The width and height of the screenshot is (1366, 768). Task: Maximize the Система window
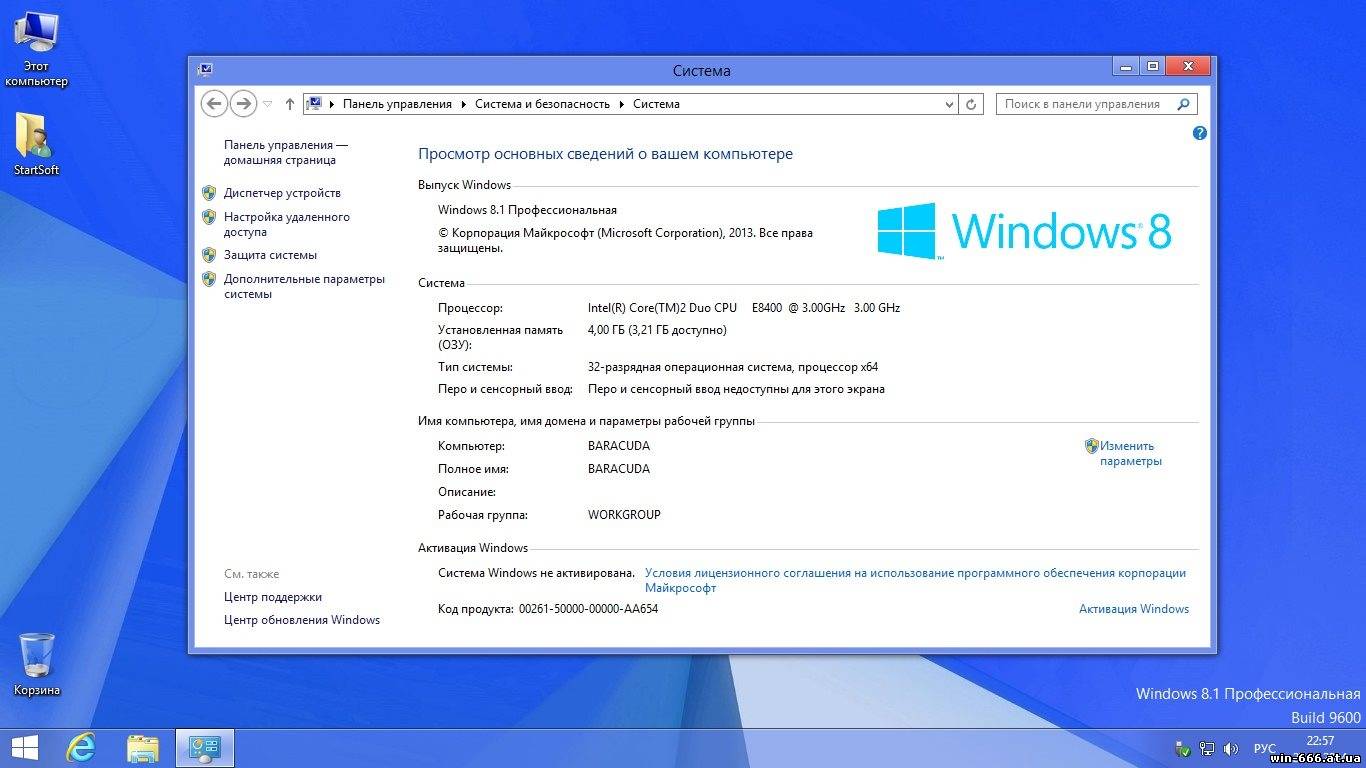(x=1153, y=66)
